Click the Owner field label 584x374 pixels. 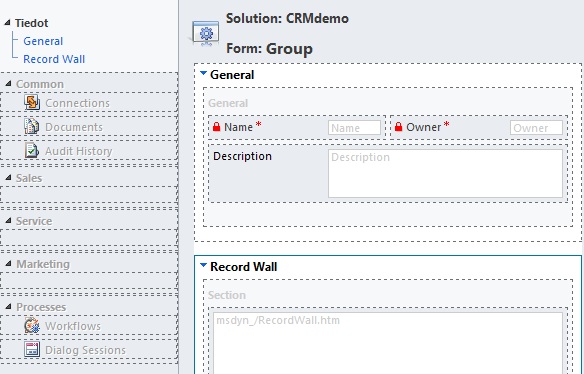[423, 127]
